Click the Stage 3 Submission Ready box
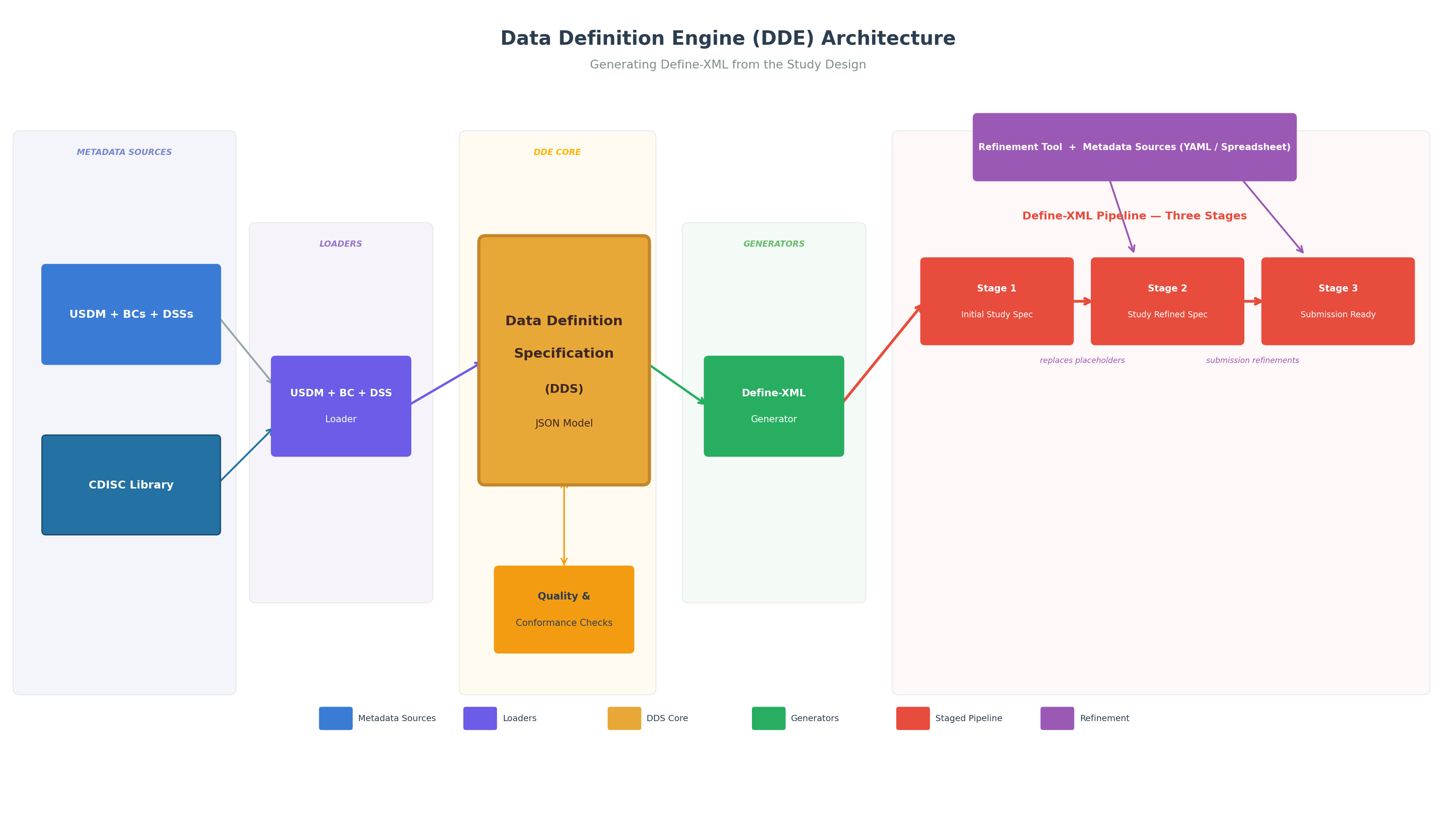Image resolution: width=1456 pixels, height=826 pixels. [1338, 301]
